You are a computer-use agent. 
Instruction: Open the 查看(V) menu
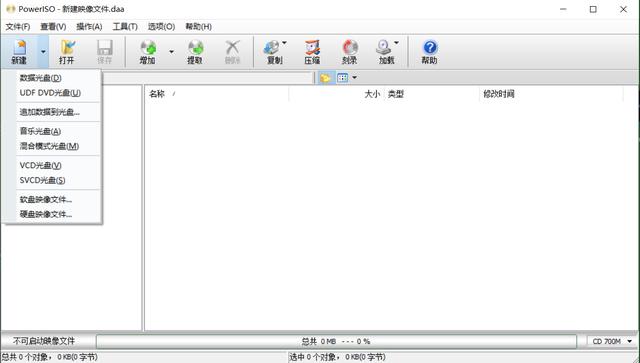click(53, 27)
